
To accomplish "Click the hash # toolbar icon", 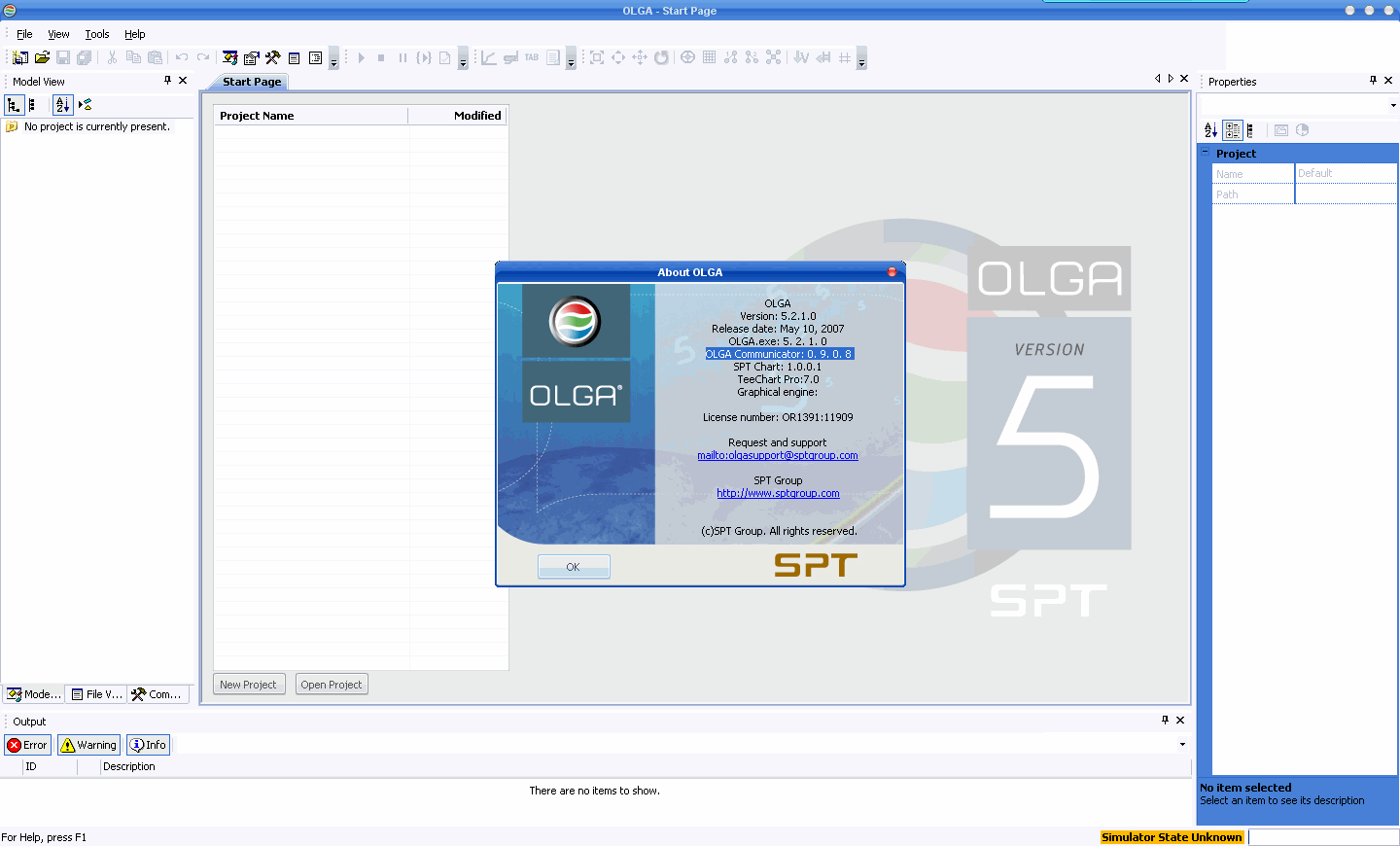I will click(x=844, y=58).
